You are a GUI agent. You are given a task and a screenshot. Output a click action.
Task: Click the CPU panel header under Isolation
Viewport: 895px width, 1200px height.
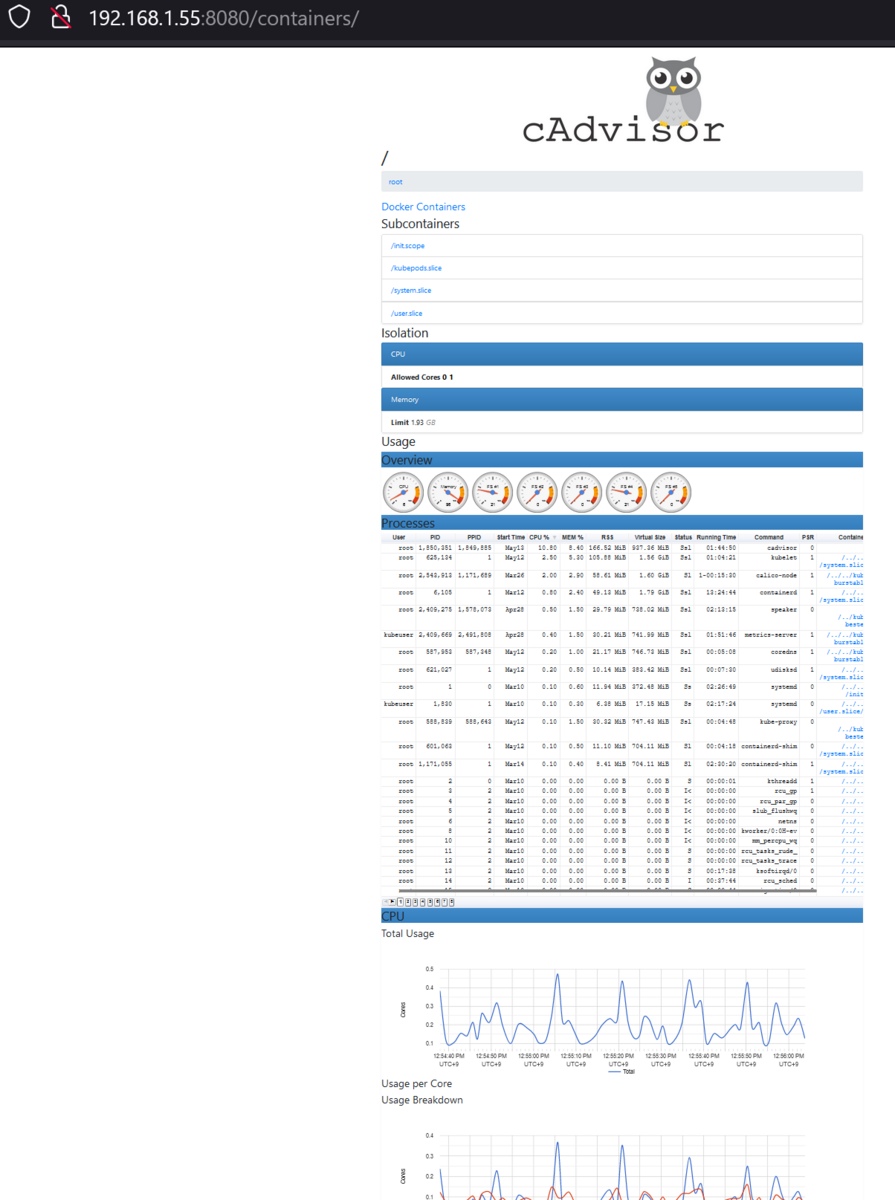[x=622, y=354]
